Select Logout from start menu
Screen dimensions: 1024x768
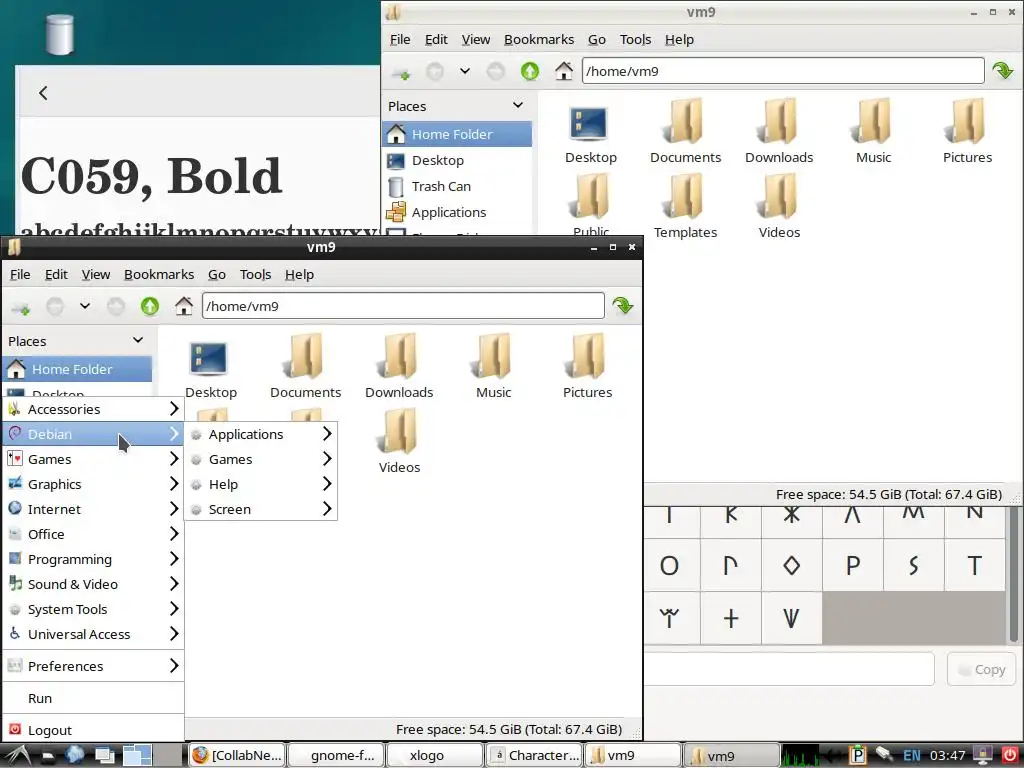pyautogui.click(x=93, y=729)
